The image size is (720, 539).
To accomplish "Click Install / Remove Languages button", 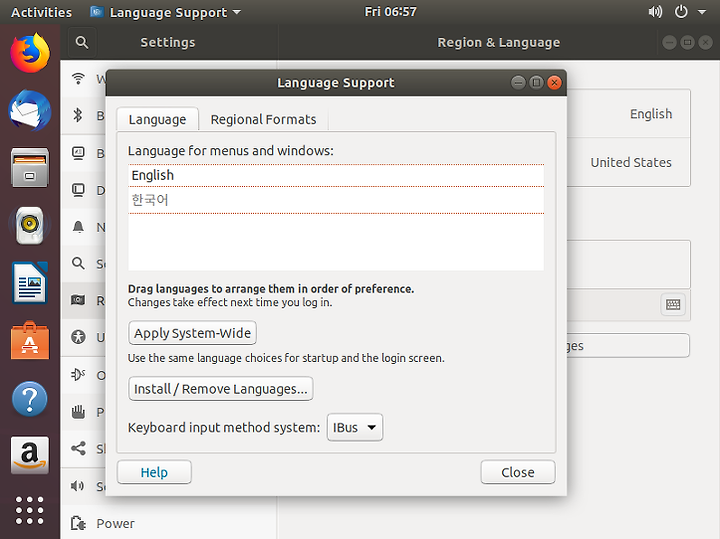I will pyautogui.click(x=221, y=389).
